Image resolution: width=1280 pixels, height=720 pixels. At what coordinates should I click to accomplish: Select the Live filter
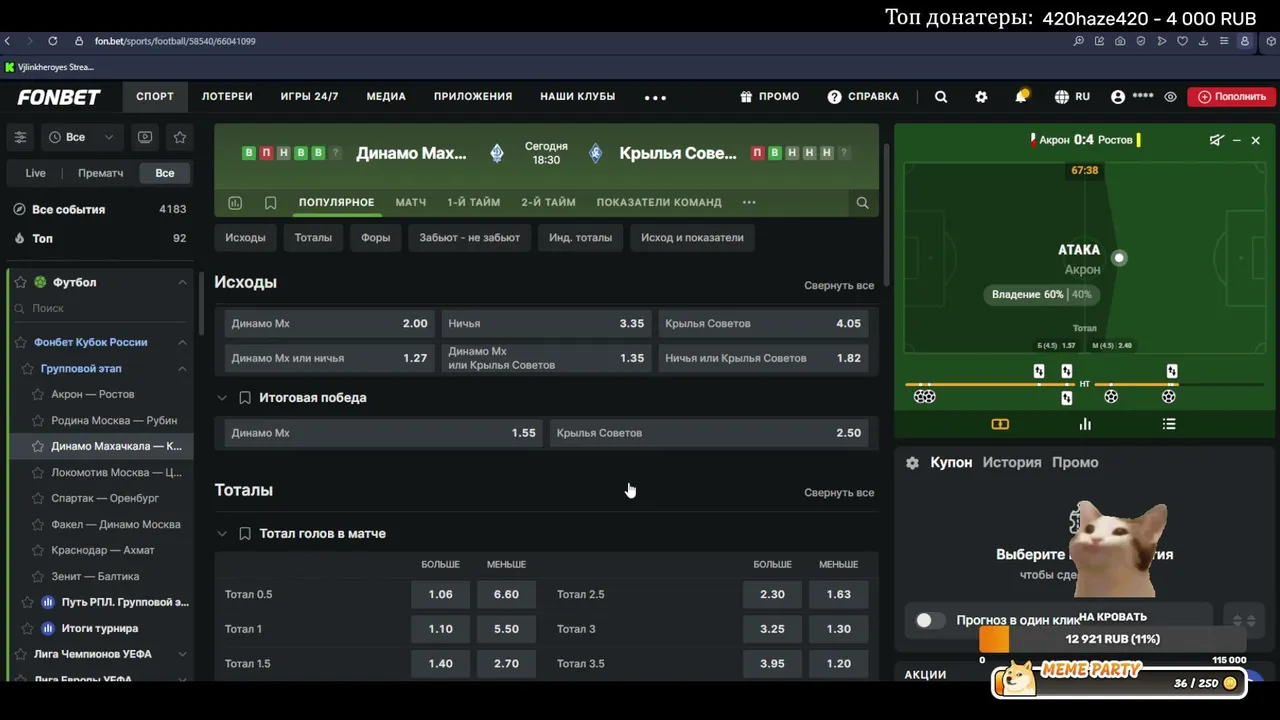(36, 173)
